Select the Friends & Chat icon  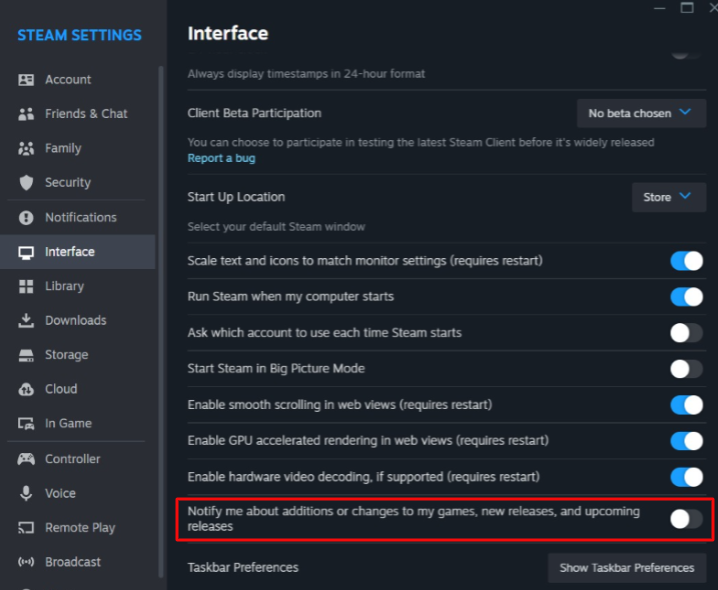[26, 114]
